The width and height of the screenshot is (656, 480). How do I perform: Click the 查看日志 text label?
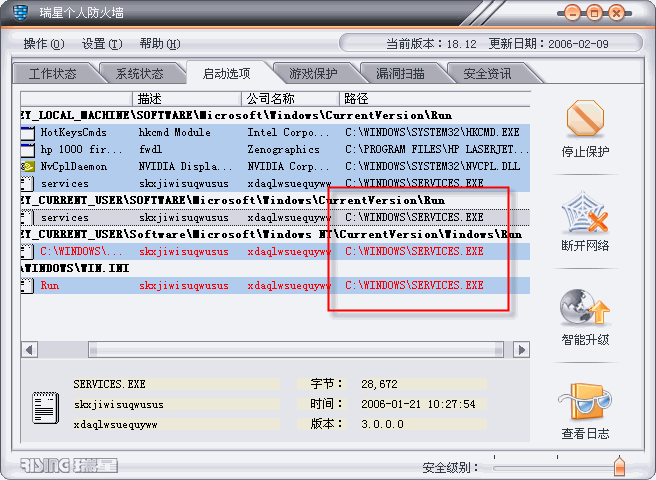coord(585,434)
